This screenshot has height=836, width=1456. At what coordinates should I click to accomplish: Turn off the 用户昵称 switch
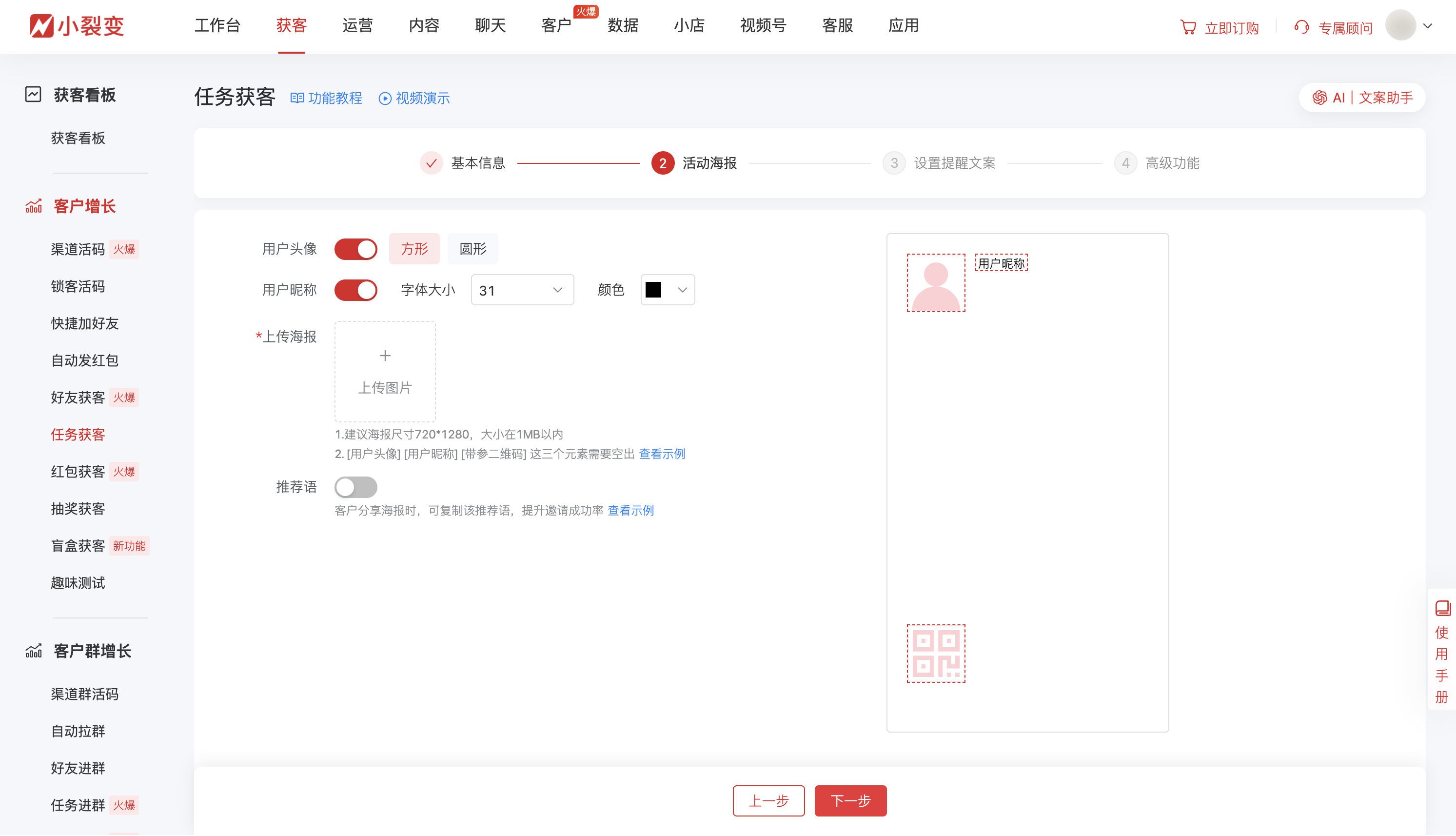coord(355,290)
